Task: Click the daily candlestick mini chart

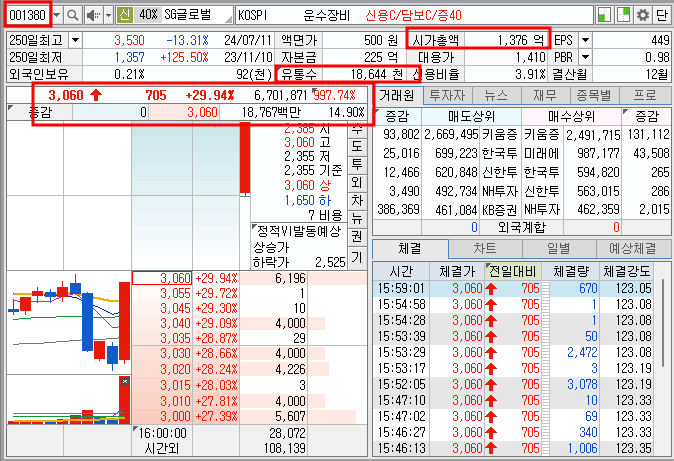Action: point(69,323)
